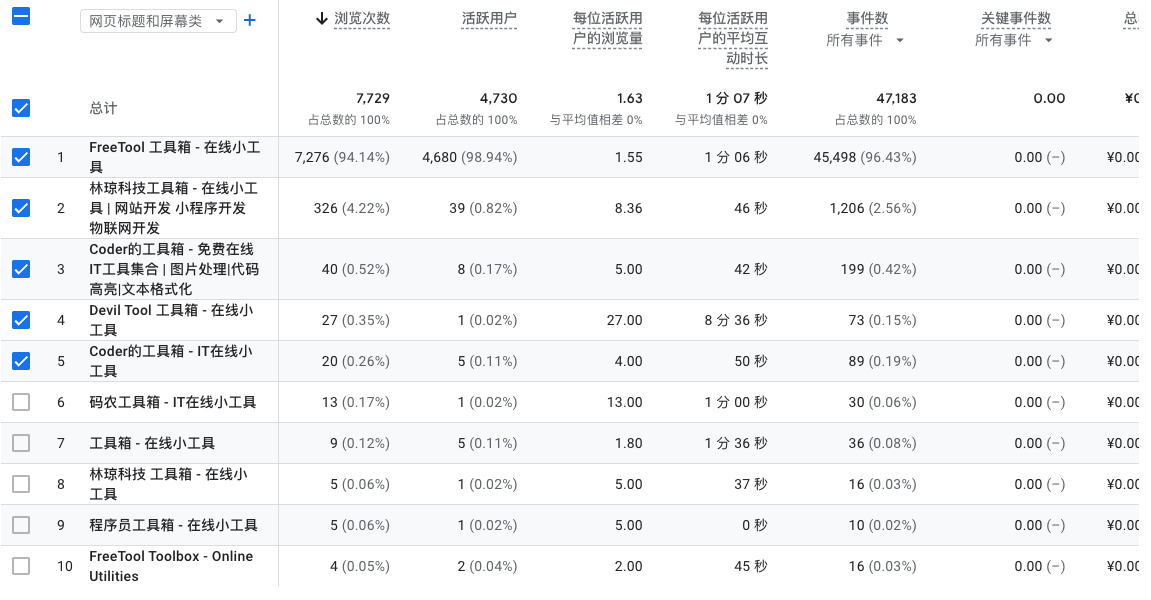
Task: Click the total average engagement 1 分 07 秒
Action: pos(736,98)
